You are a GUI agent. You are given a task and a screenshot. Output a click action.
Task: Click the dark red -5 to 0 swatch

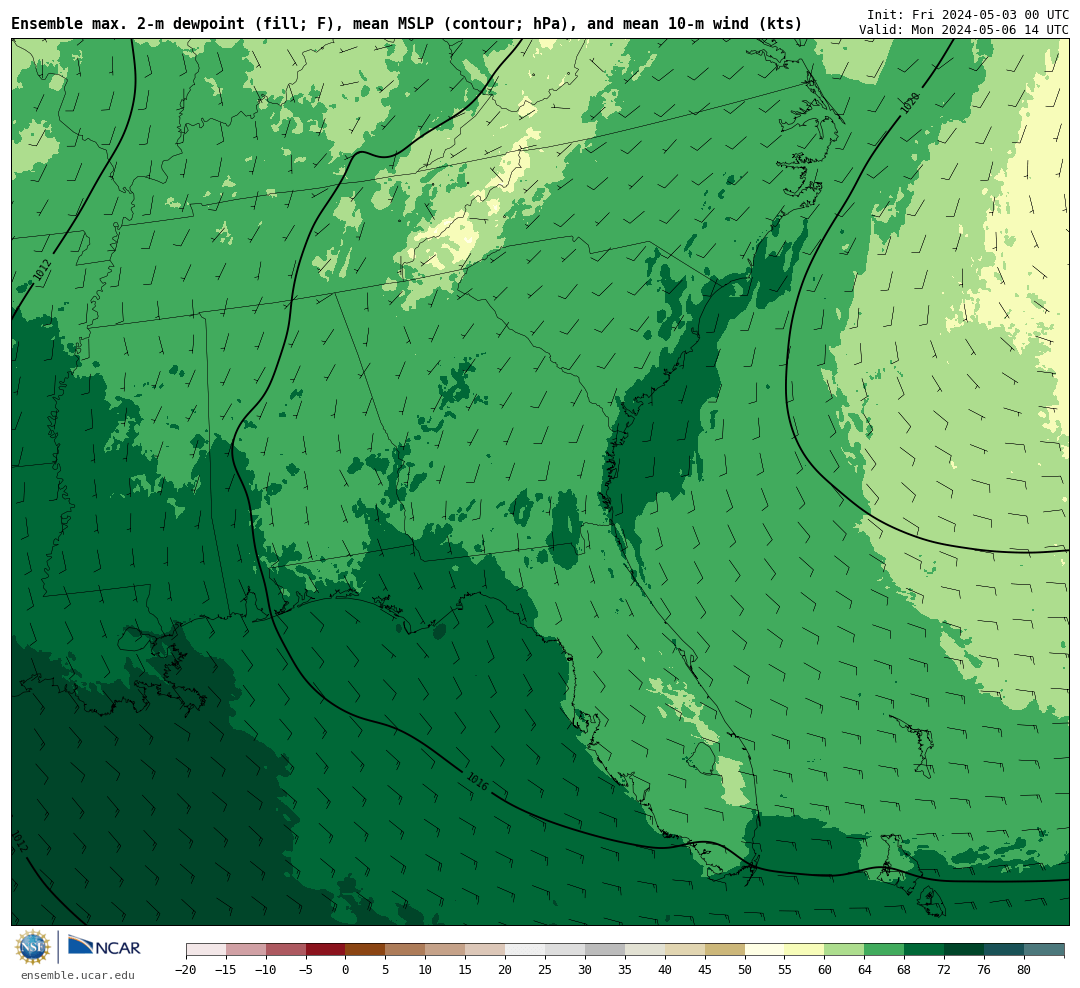(325, 950)
